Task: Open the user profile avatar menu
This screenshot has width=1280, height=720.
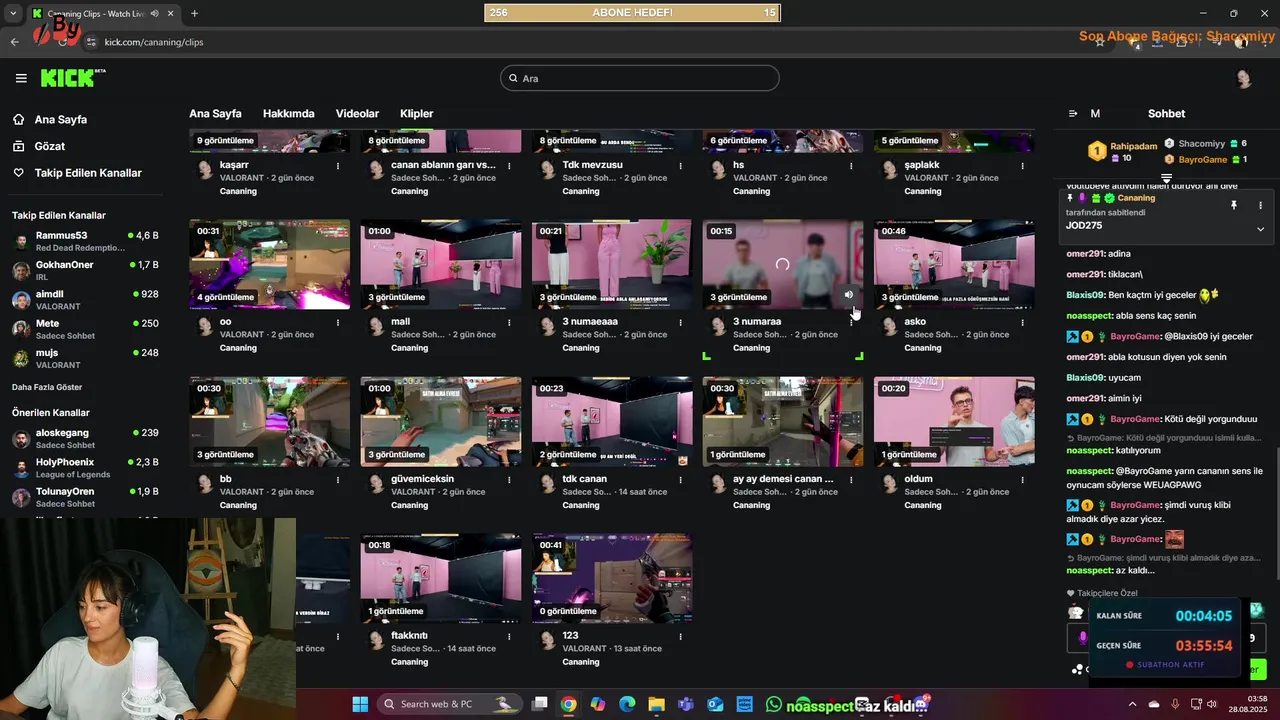Action: [1244, 79]
